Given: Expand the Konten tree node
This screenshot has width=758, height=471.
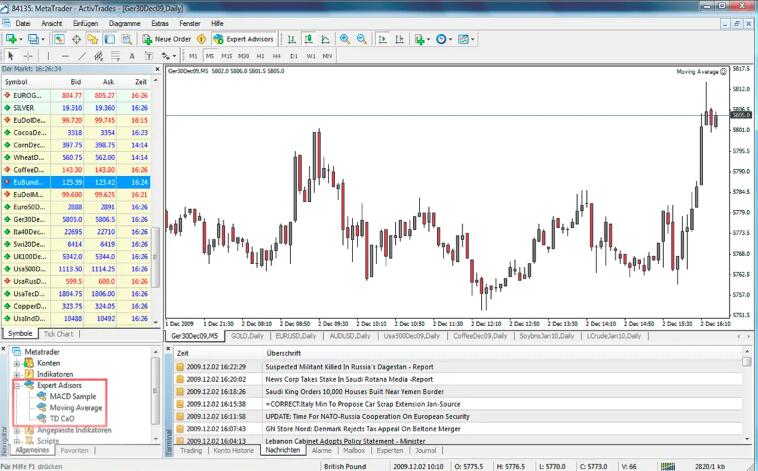Looking at the screenshot, I should [17, 362].
